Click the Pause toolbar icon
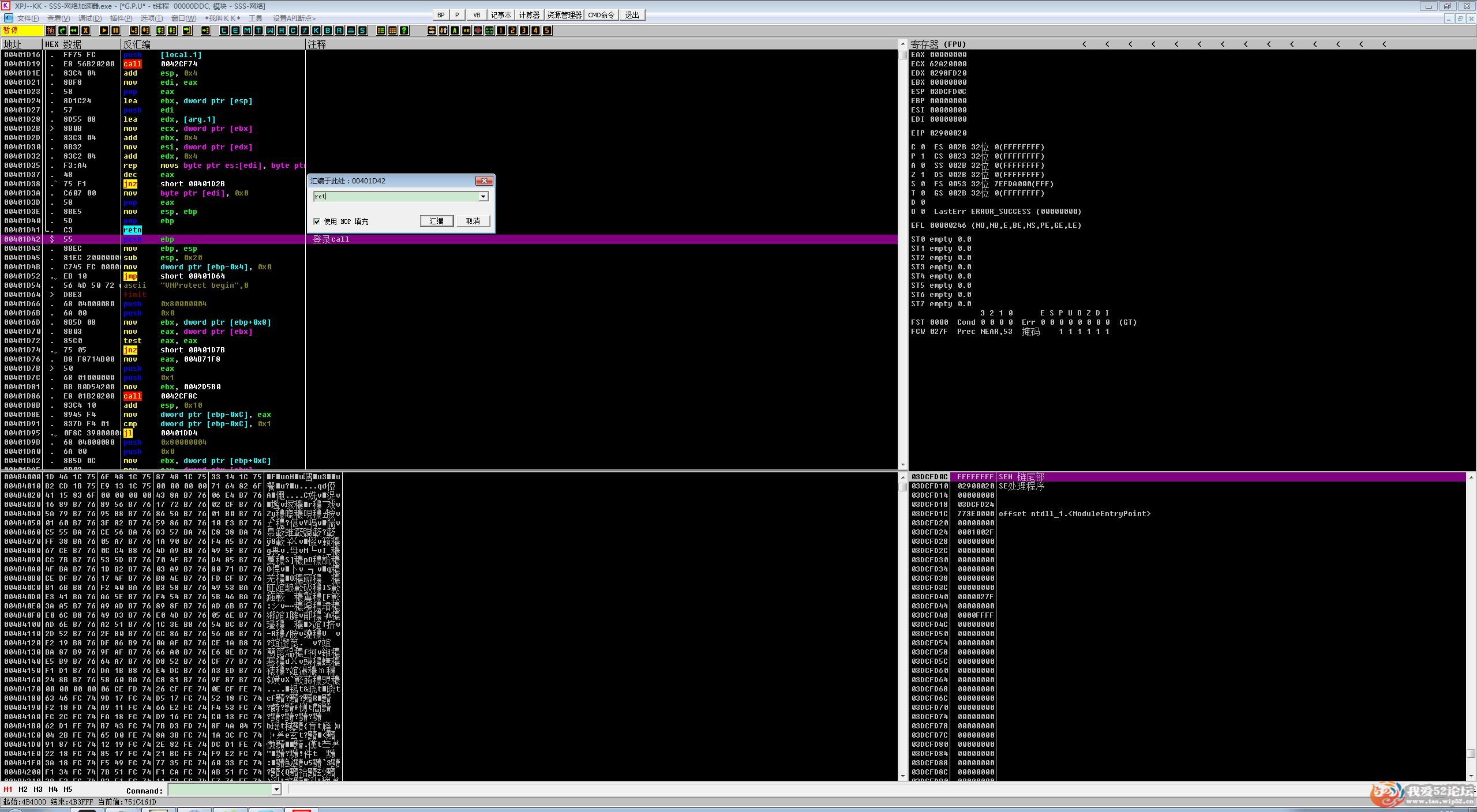 [116, 31]
